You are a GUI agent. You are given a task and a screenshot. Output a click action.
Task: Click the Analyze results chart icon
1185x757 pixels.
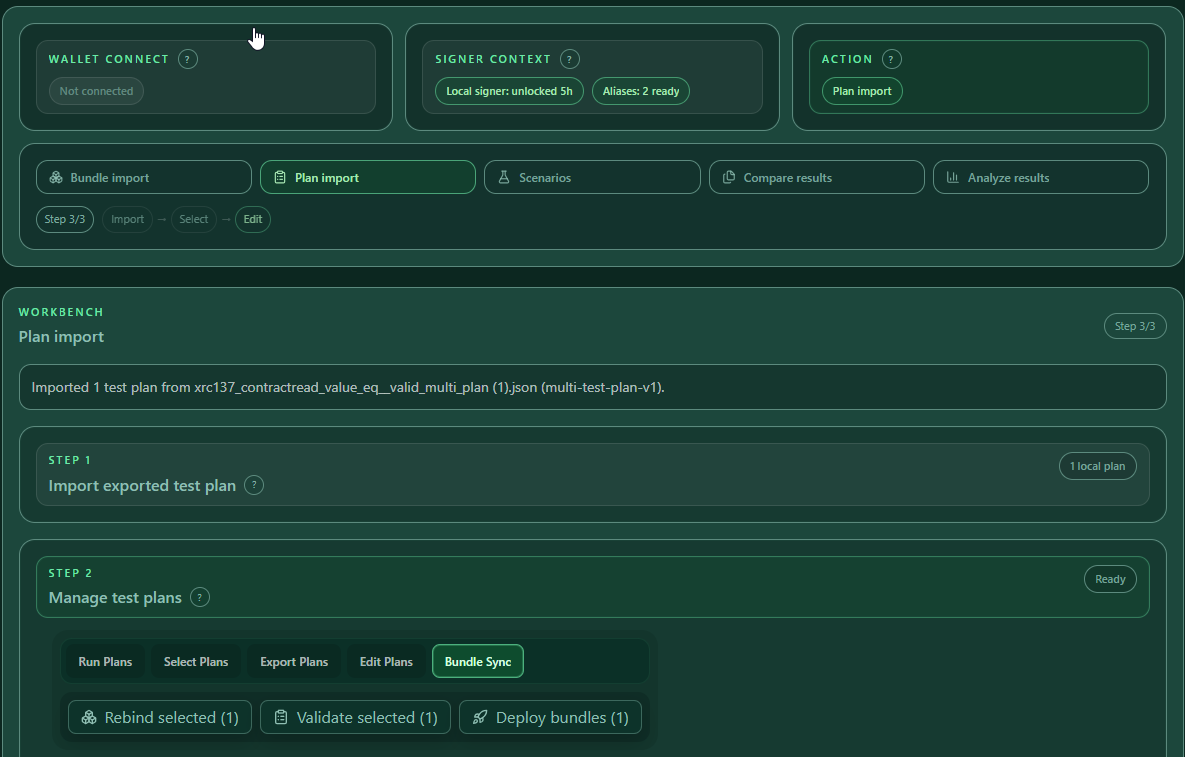coord(953,178)
